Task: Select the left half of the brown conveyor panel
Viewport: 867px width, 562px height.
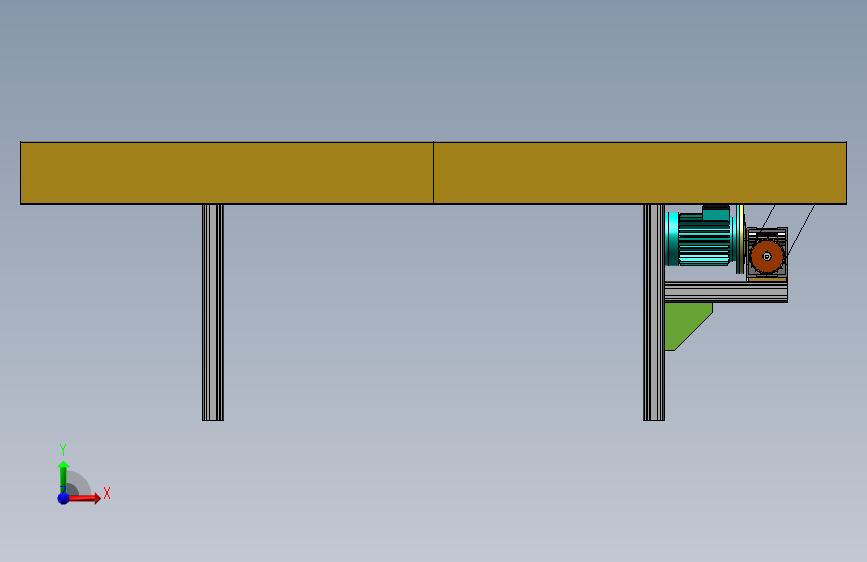Action: (227, 173)
